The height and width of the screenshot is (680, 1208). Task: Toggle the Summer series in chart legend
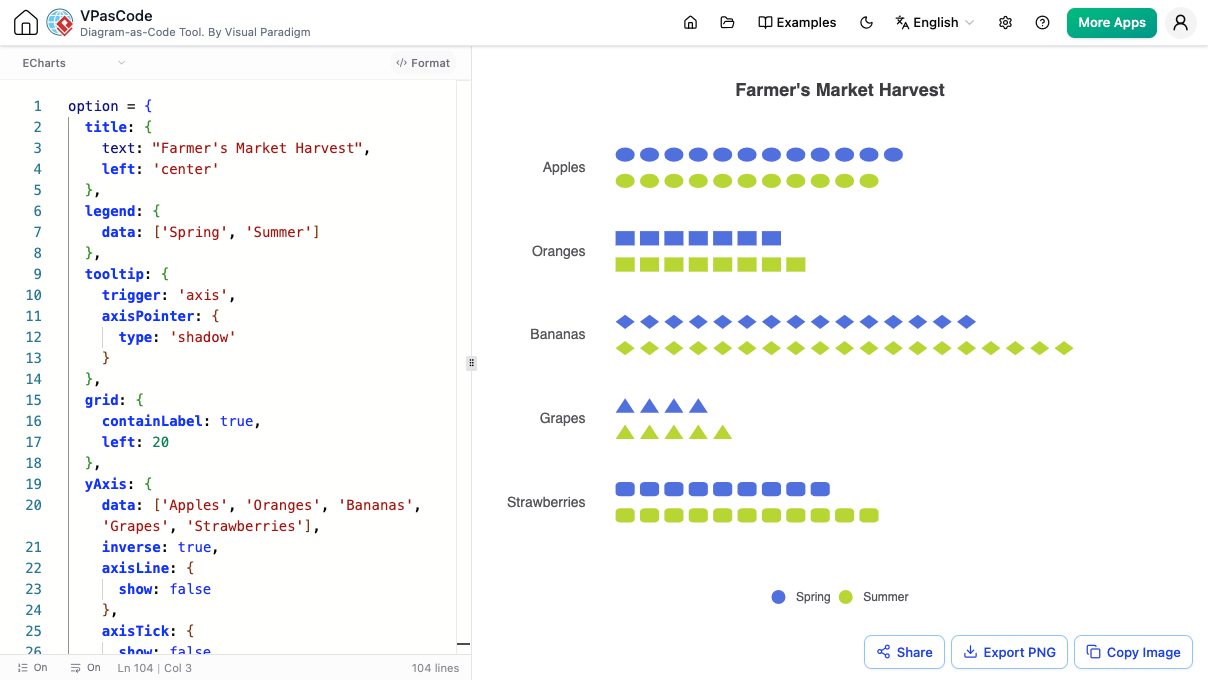[874, 597]
